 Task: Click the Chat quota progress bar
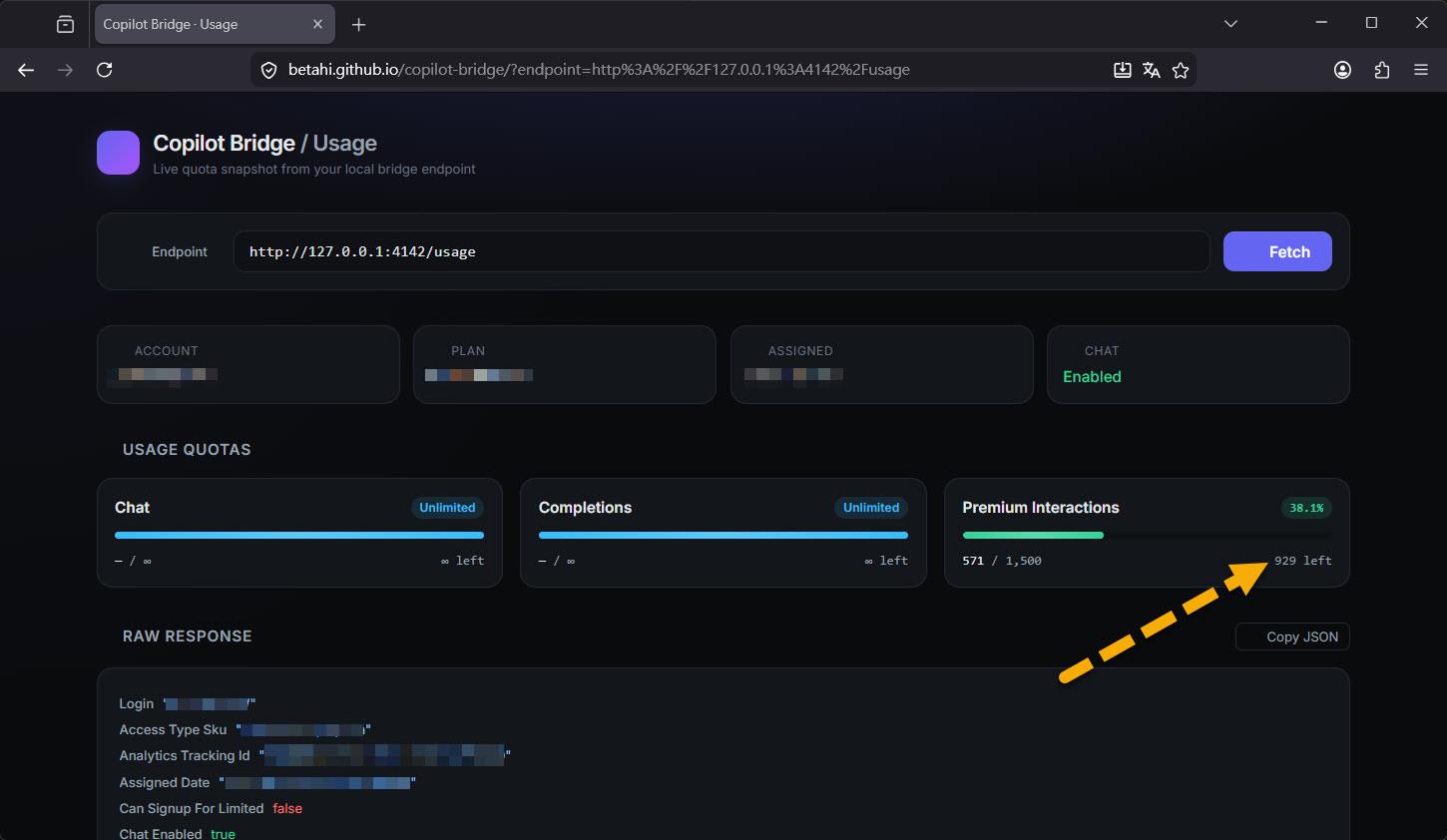[299, 535]
